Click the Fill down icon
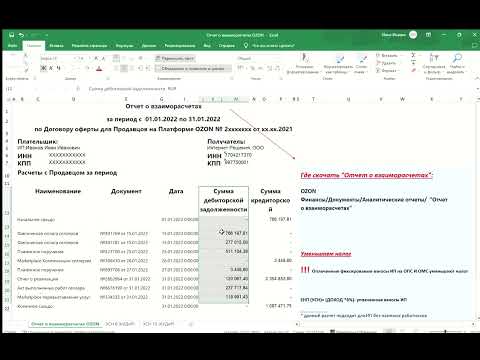 click(x=413, y=63)
